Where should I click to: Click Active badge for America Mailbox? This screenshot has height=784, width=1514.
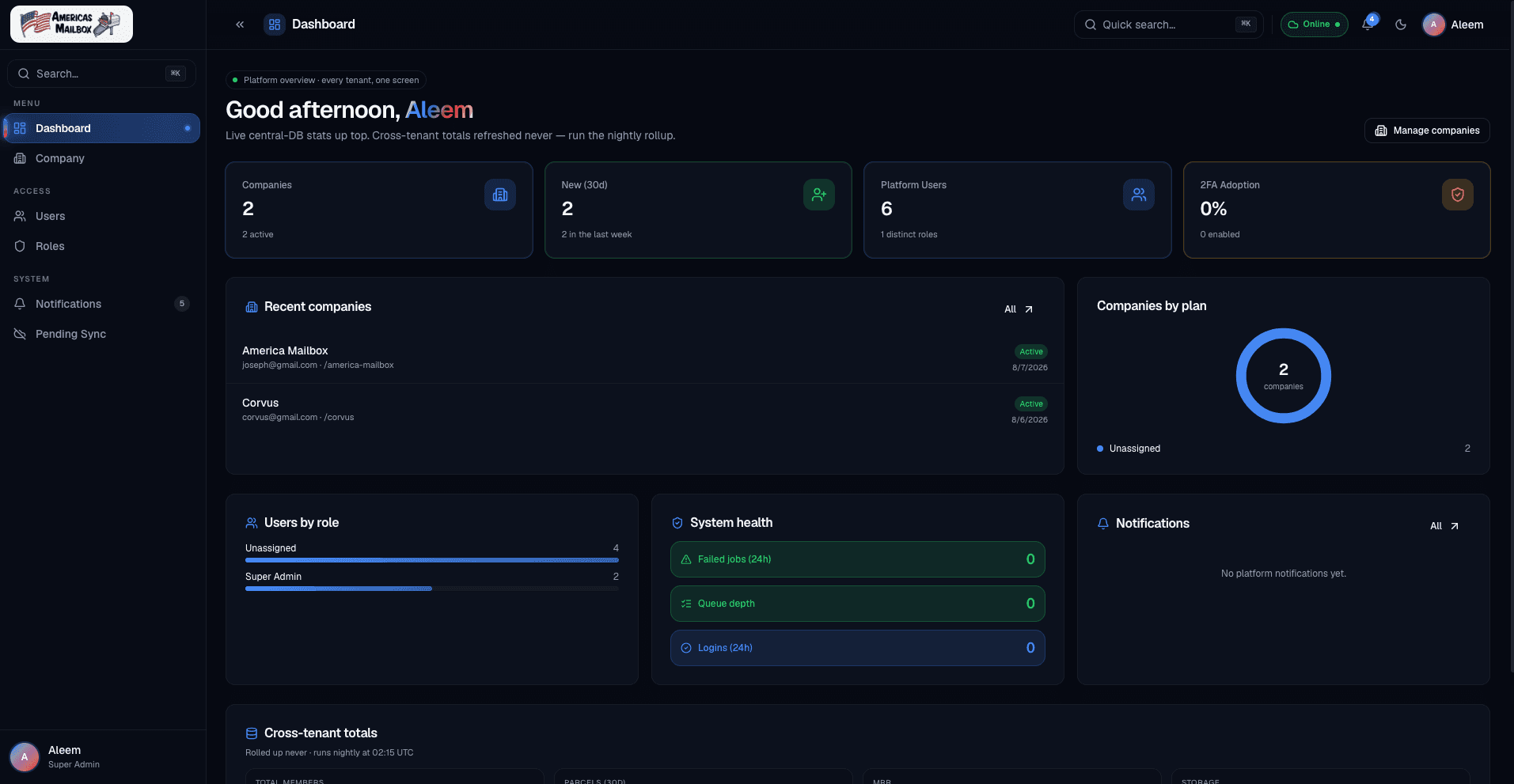[x=1031, y=351]
